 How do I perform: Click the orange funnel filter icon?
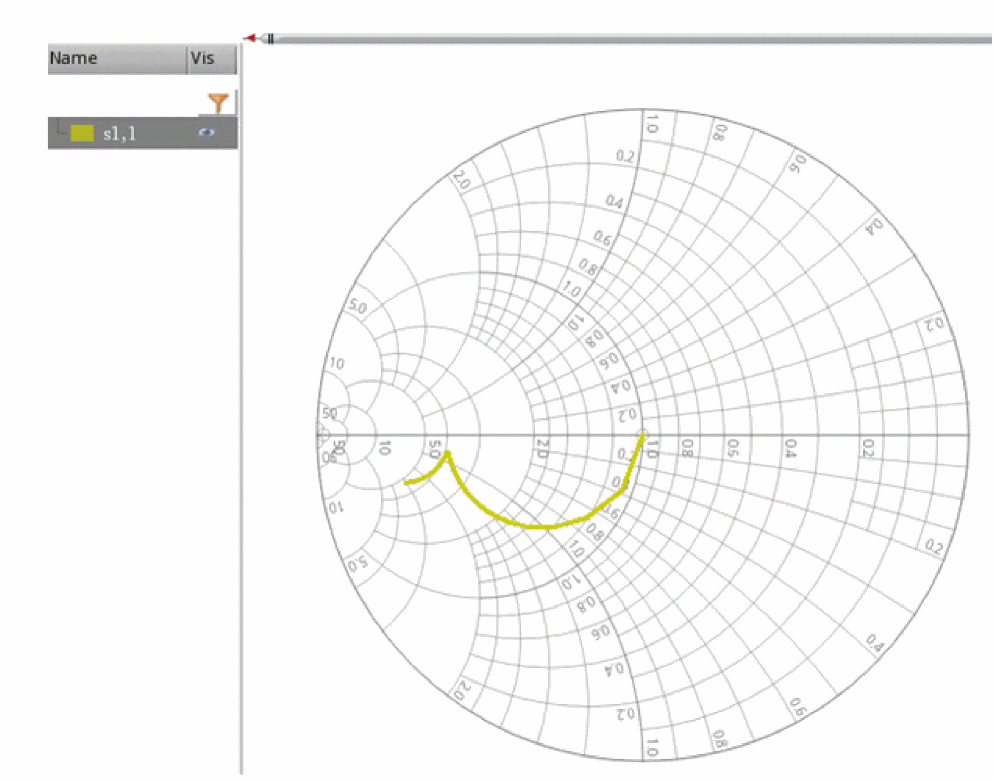pyautogui.click(x=218, y=101)
